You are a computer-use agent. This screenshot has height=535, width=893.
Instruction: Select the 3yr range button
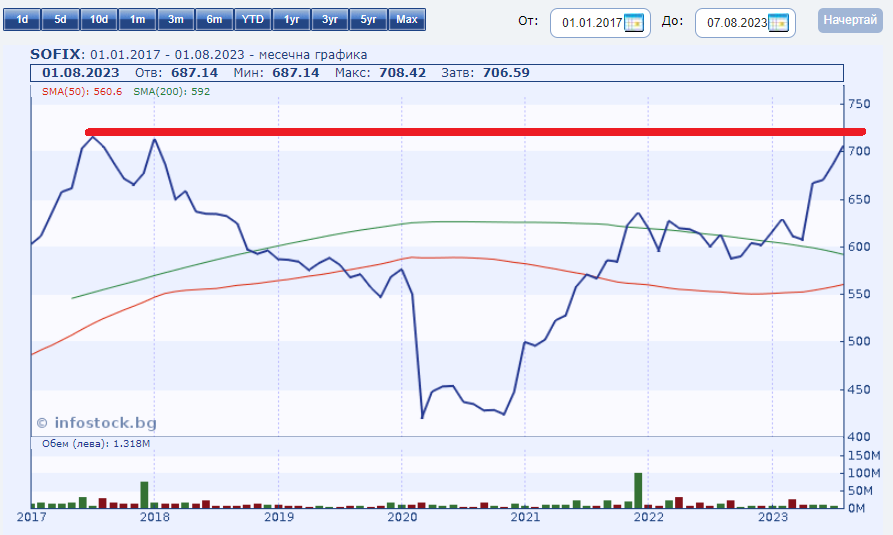pyautogui.click(x=330, y=19)
